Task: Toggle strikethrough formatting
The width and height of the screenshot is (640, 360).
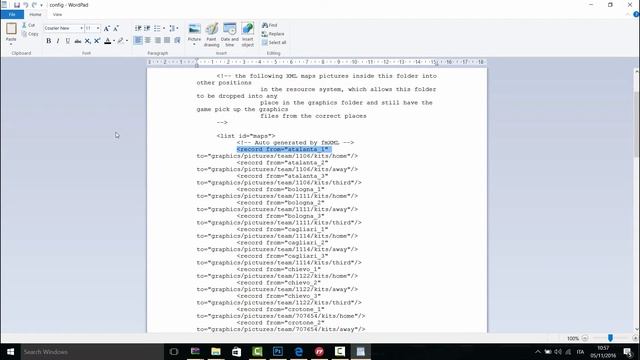Action: (x=78, y=41)
